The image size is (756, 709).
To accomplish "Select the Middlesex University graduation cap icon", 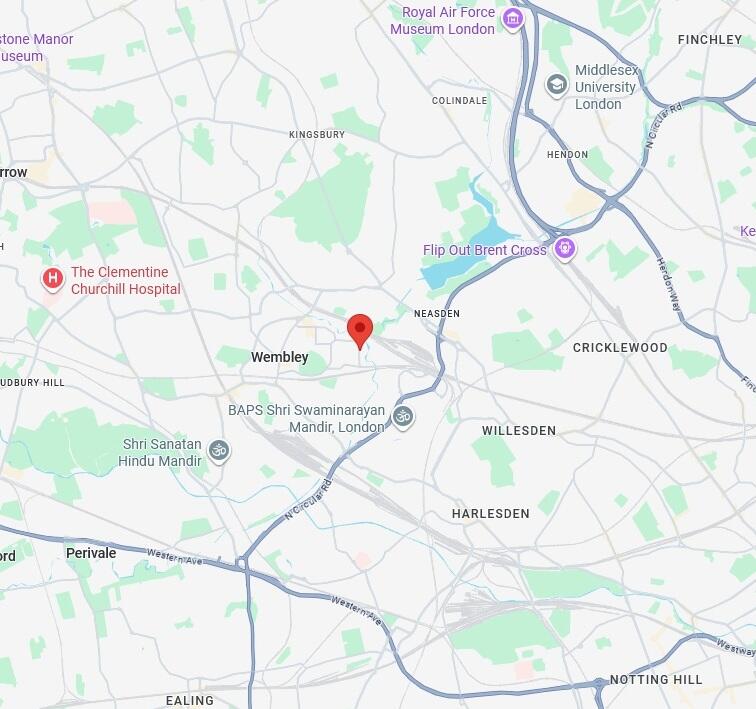I will tap(556, 85).
